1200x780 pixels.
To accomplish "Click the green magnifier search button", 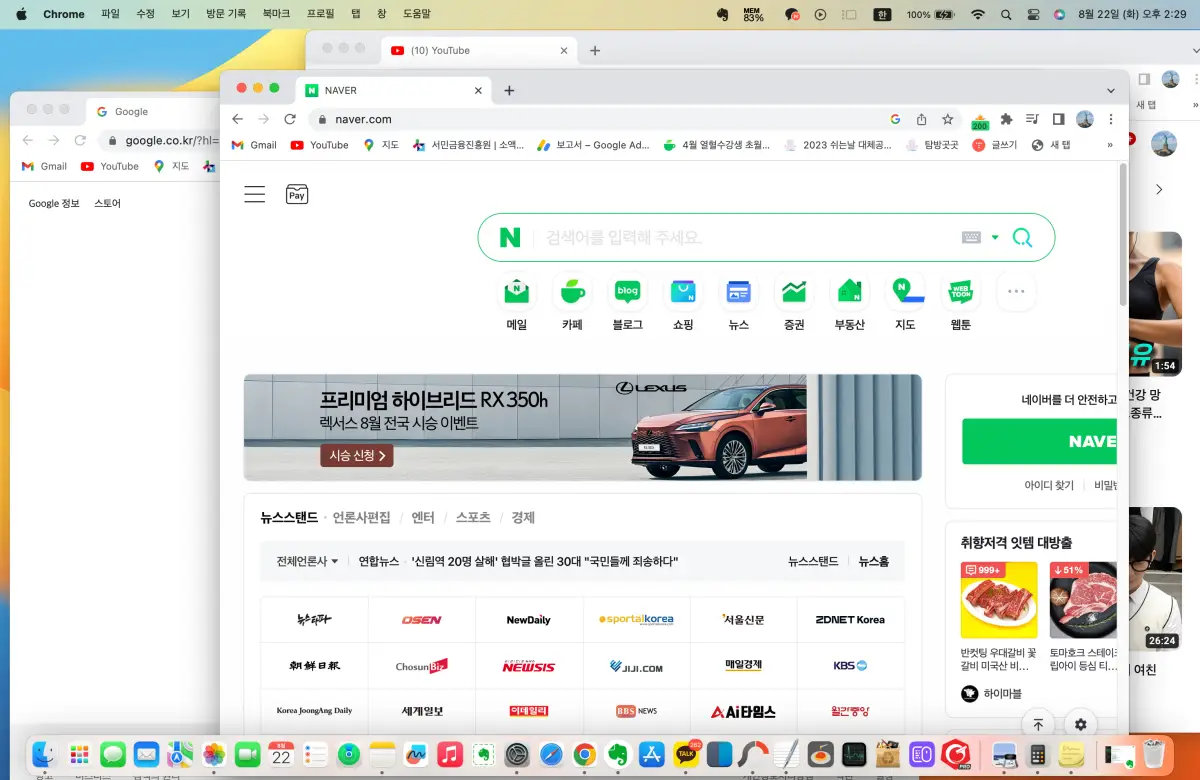I will pyautogui.click(x=1022, y=238).
